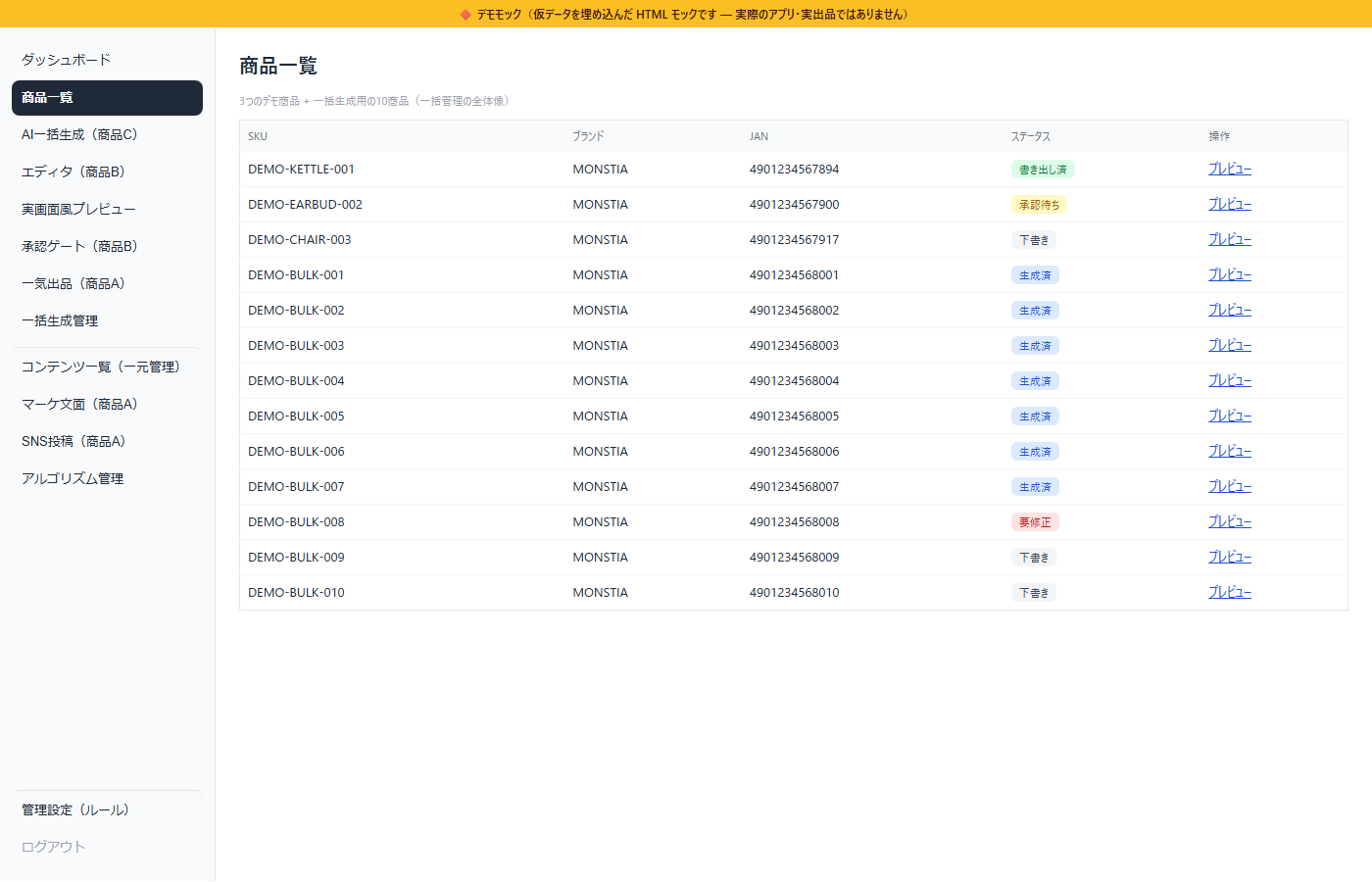
Task: Click the 商品一覧 page heading
Action: click(278, 66)
